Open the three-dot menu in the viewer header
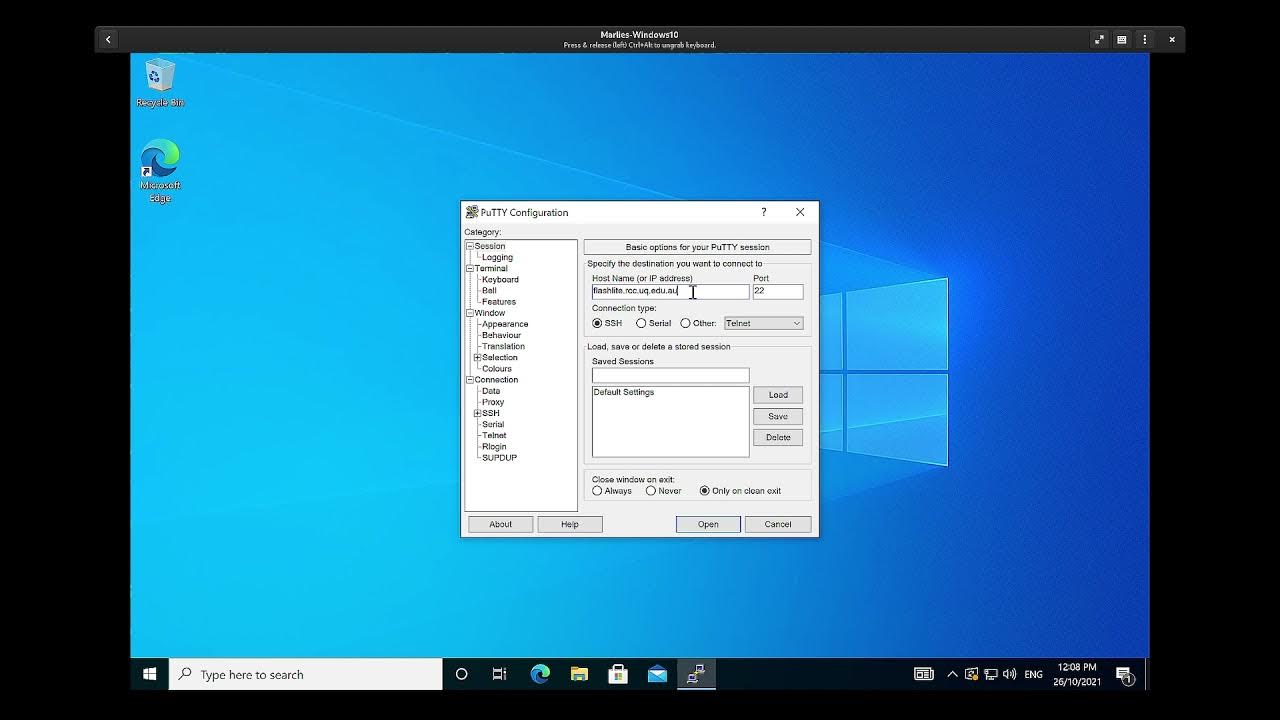The height and width of the screenshot is (720, 1280). pyautogui.click(x=1145, y=40)
